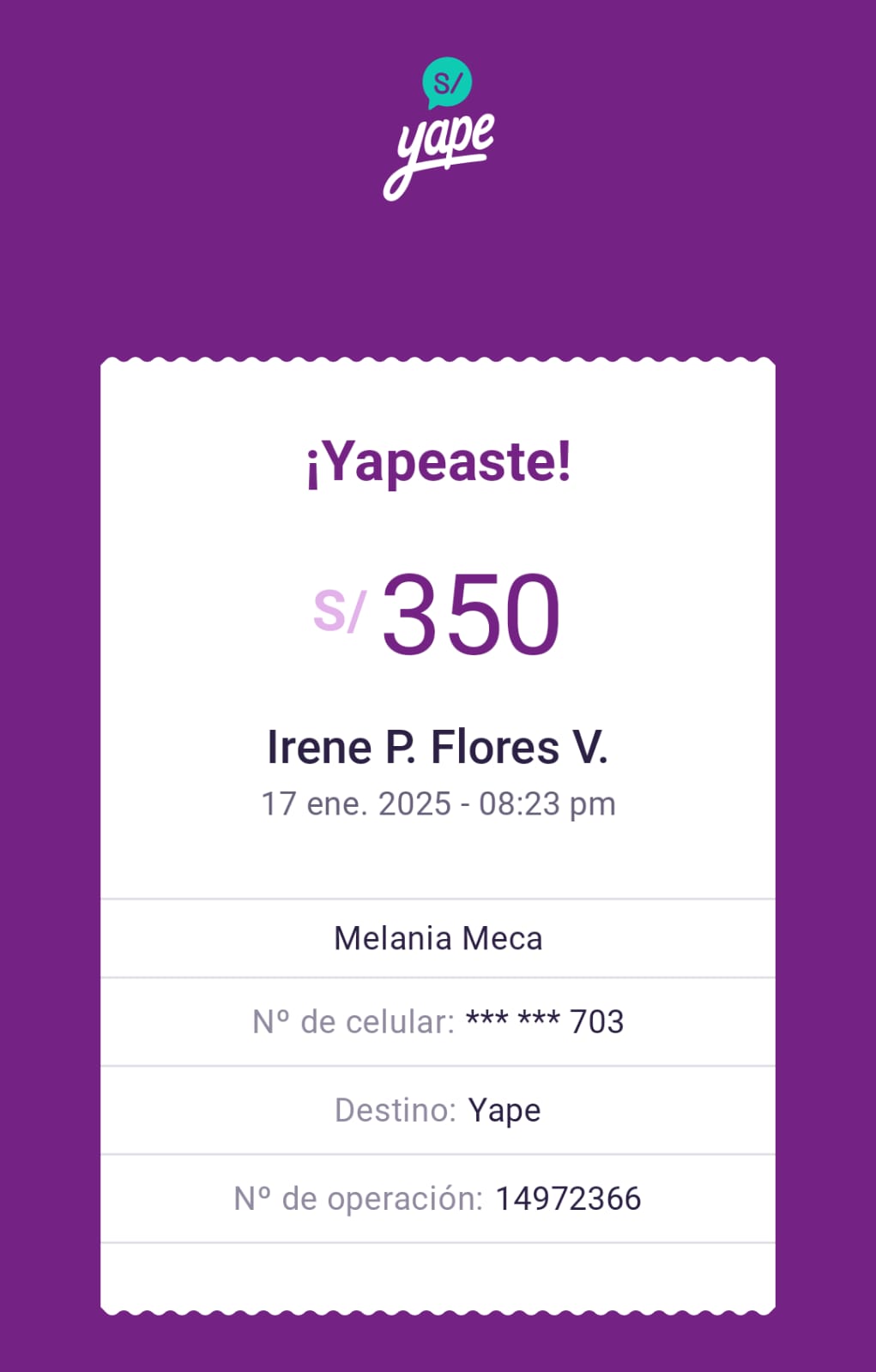Click the phone ending digits 703
This screenshot has width=876, height=1372.
(x=597, y=1022)
